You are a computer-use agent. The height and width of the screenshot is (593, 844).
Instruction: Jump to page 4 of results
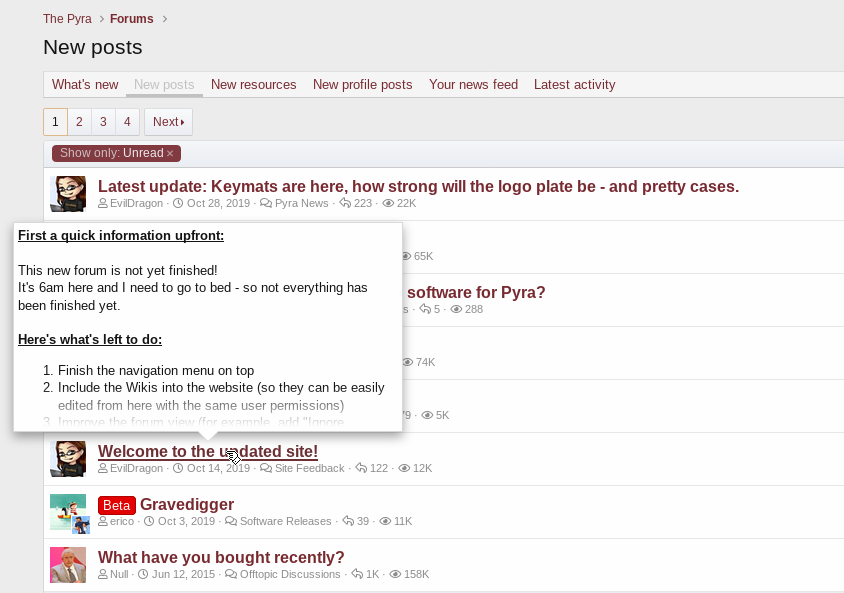[127, 122]
